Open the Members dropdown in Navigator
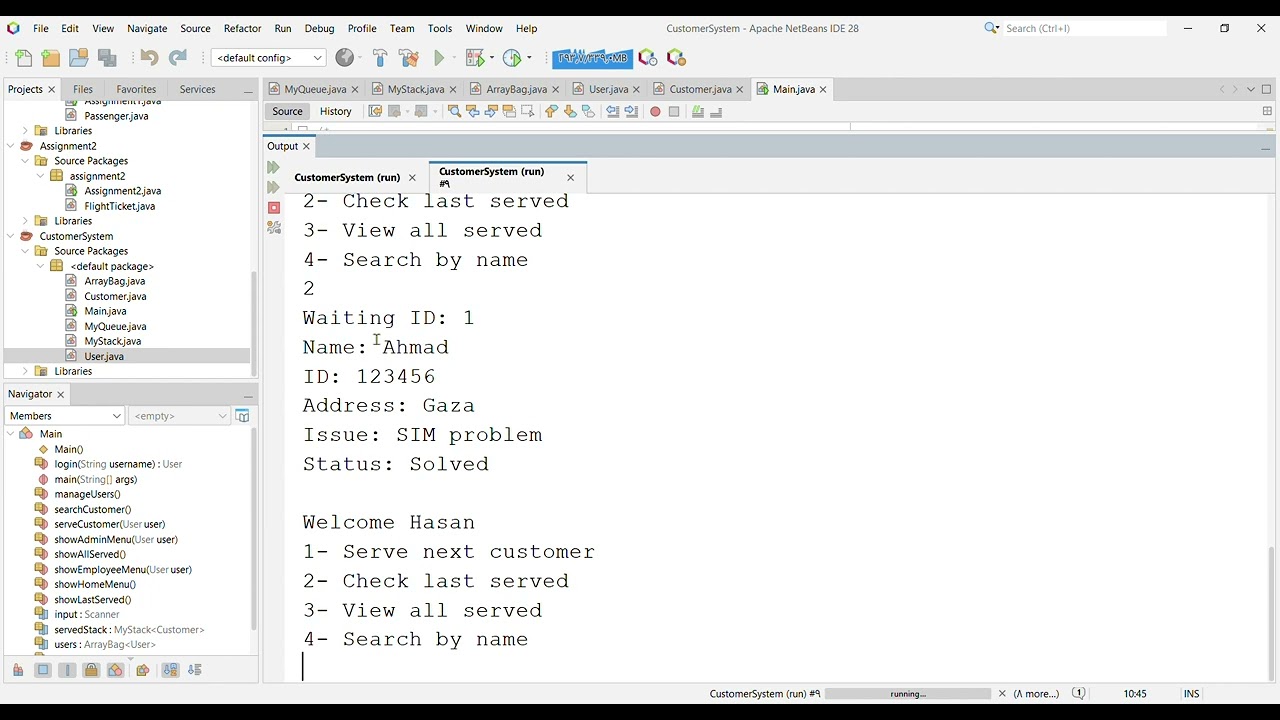 coord(65,415)
